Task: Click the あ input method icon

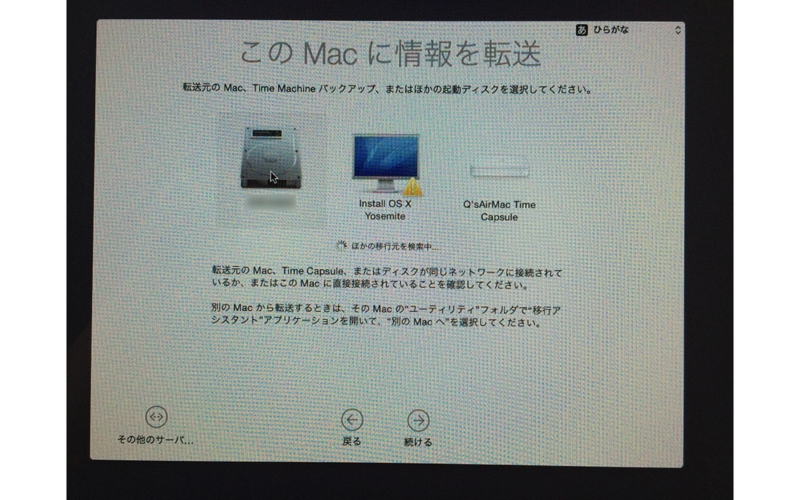Action: (x=582, y=30)
